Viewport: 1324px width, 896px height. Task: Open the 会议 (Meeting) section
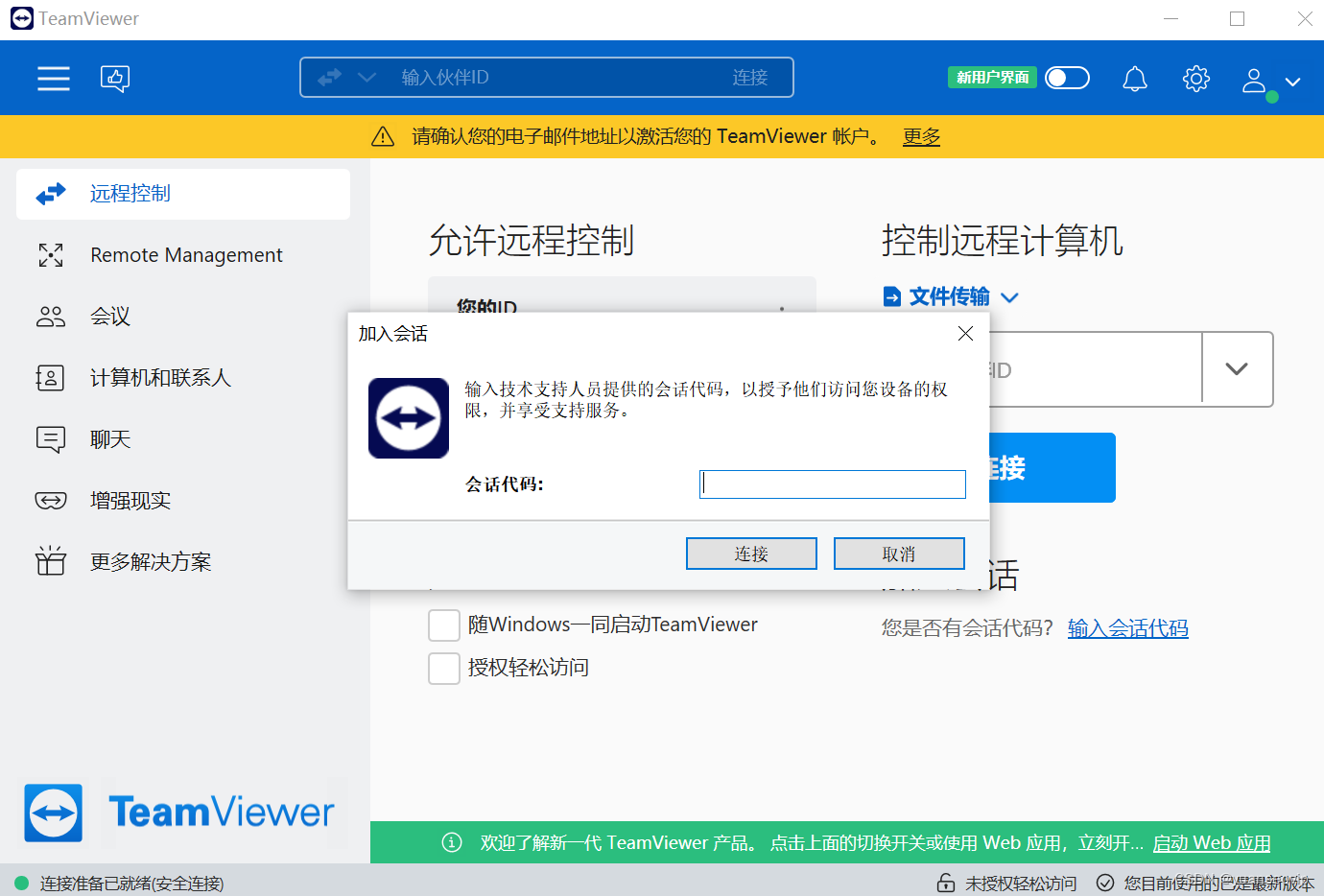pyautogui.click(x=110, y=317)
